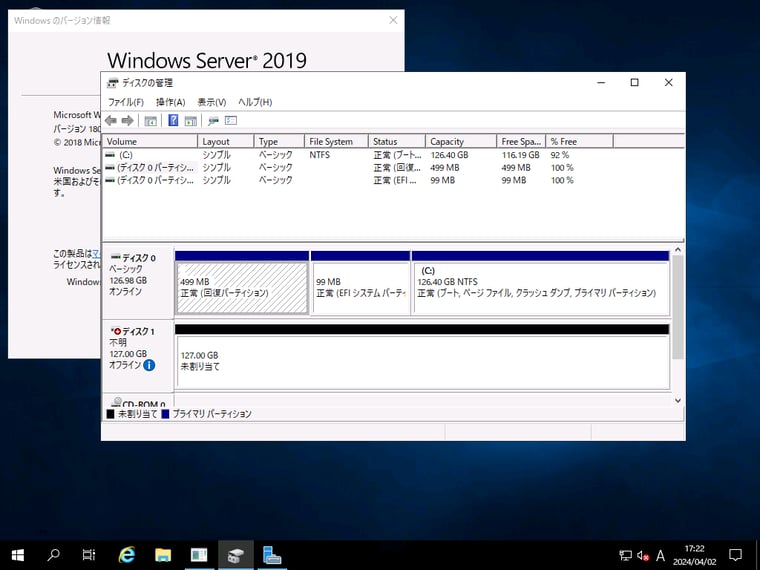
Task: Sort by the Free Space column header
Action: click(521, 142)
